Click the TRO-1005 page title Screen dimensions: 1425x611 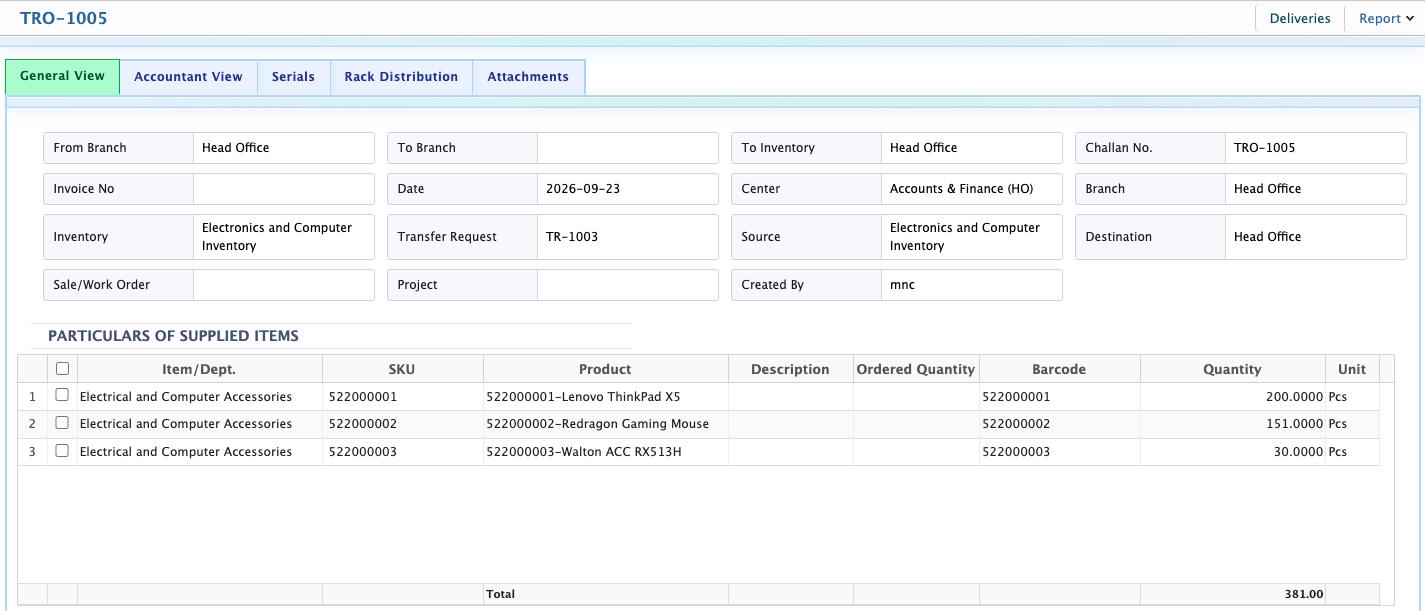pos(64,18)
